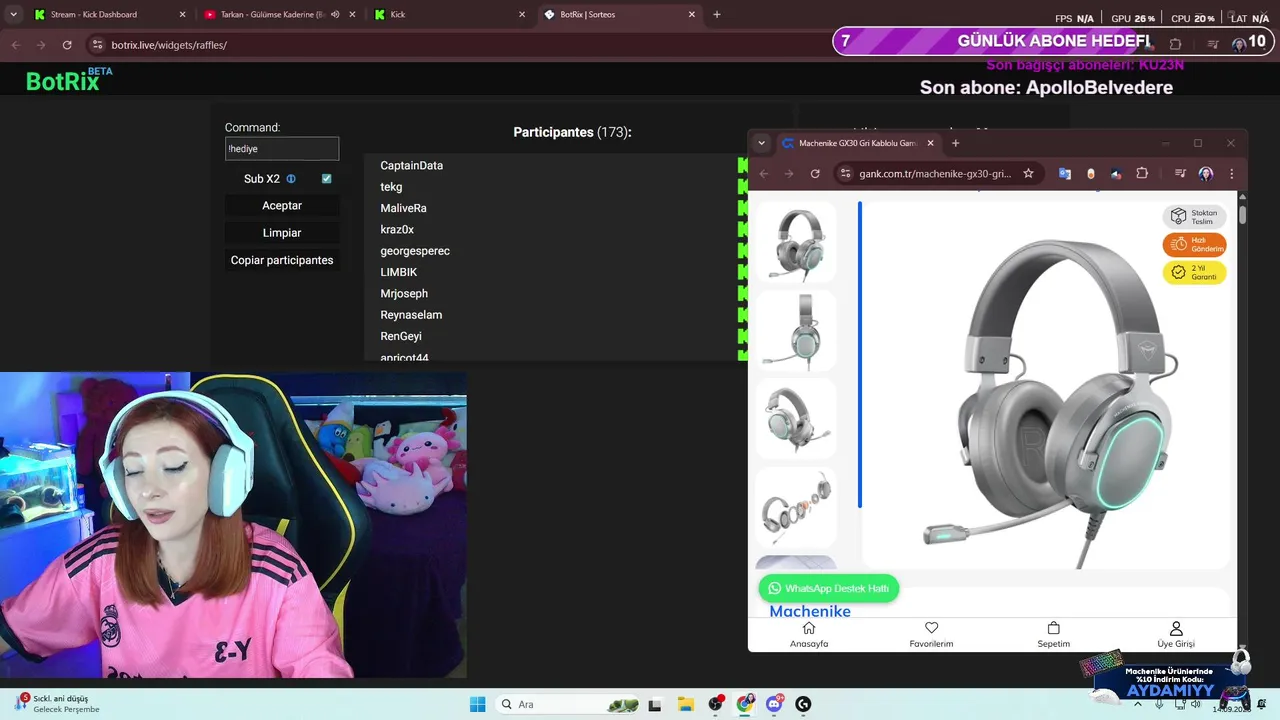Close the BotRix | Sorteos tab

[692, 15]
